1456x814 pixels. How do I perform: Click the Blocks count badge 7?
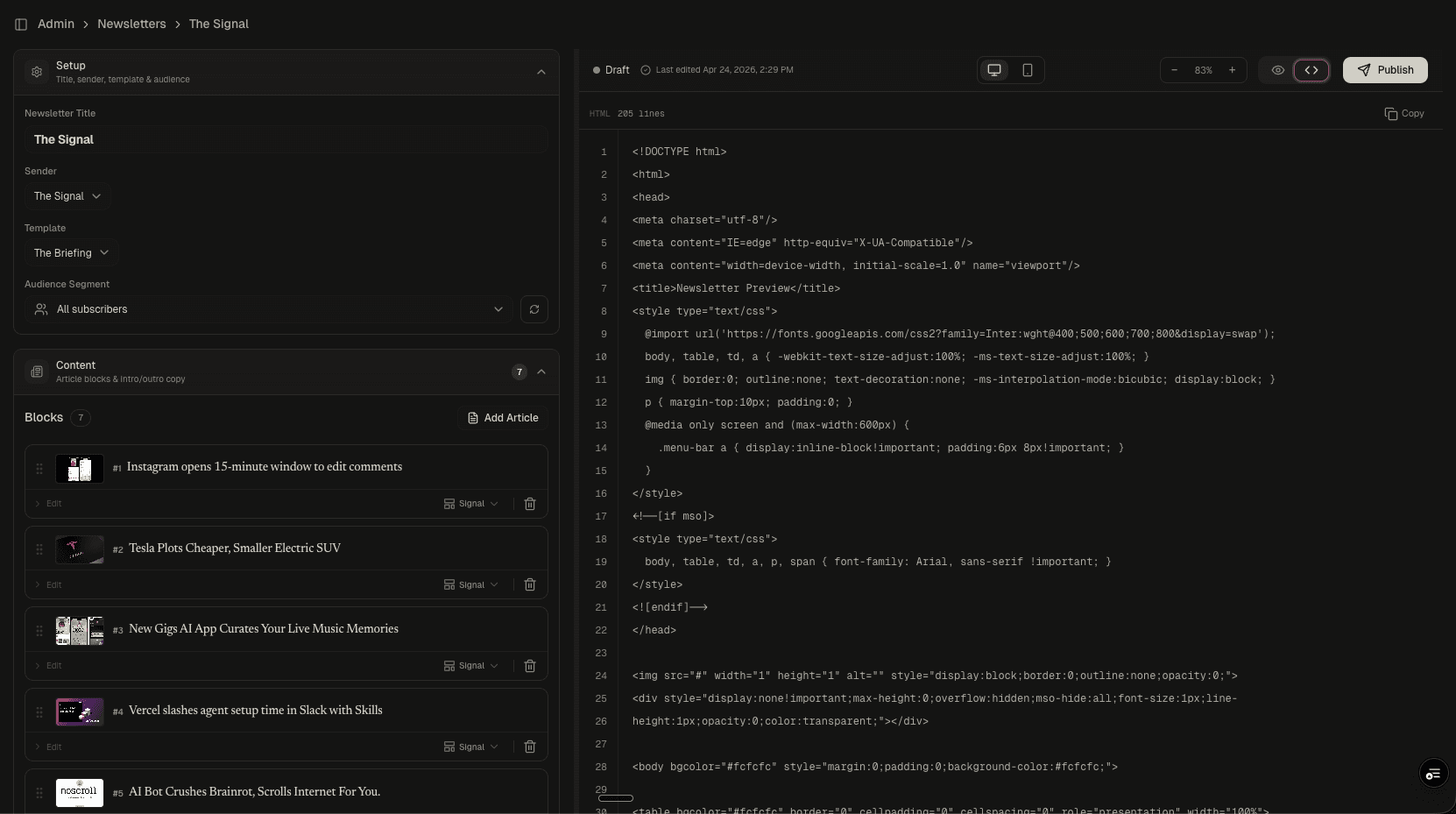click(x=81, y=418)
